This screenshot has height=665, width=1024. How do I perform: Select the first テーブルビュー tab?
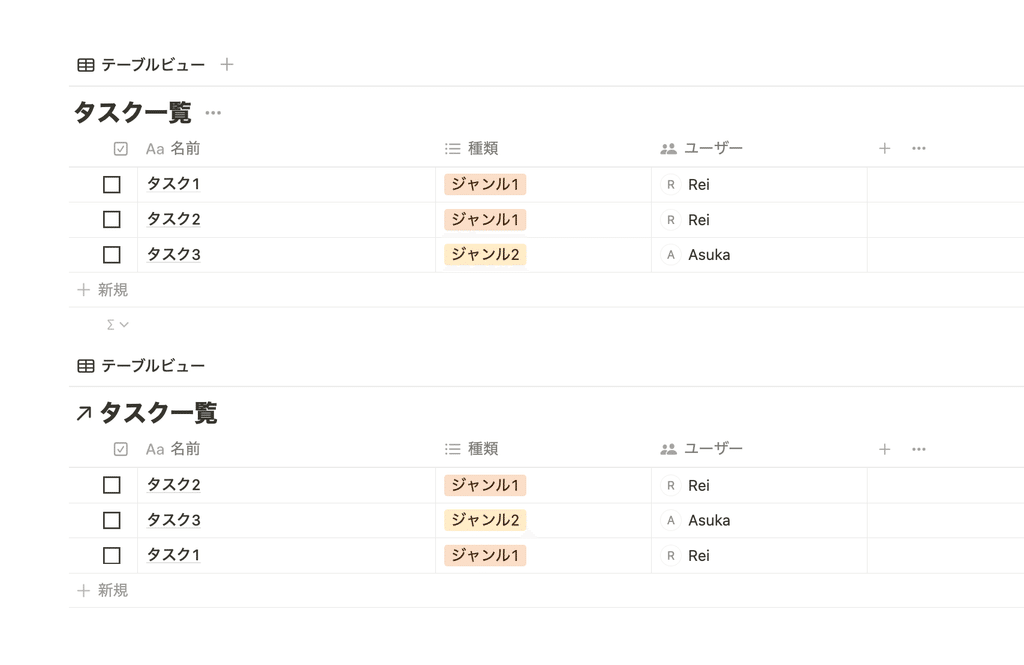(141, 65)
